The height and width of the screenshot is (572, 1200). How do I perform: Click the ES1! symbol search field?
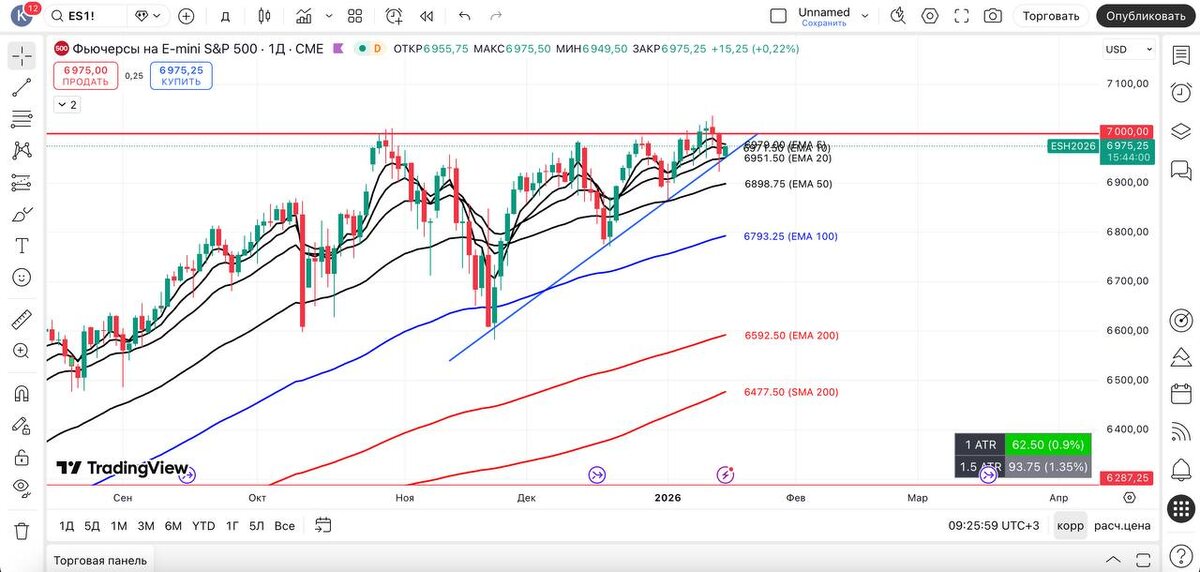(87, 16)
